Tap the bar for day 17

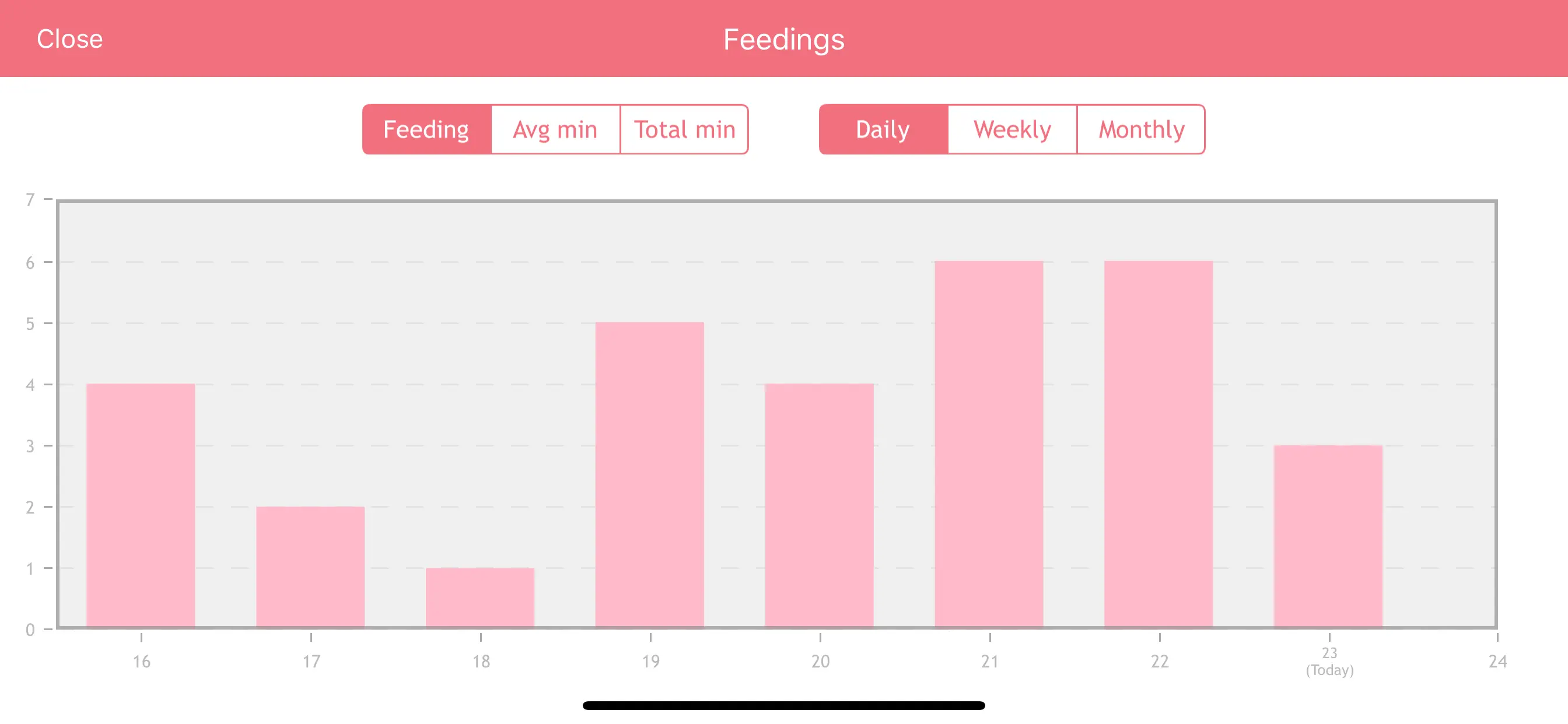click(x=310, y=567)
